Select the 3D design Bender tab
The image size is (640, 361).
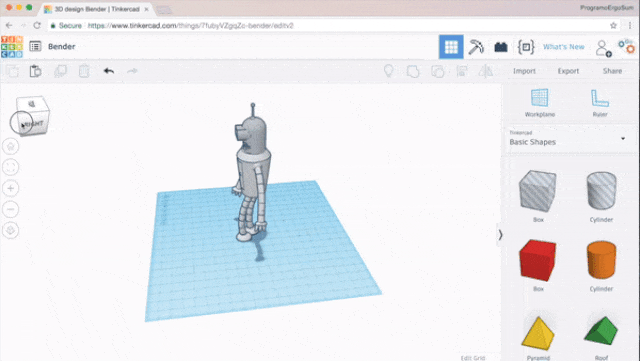point(97,9)
